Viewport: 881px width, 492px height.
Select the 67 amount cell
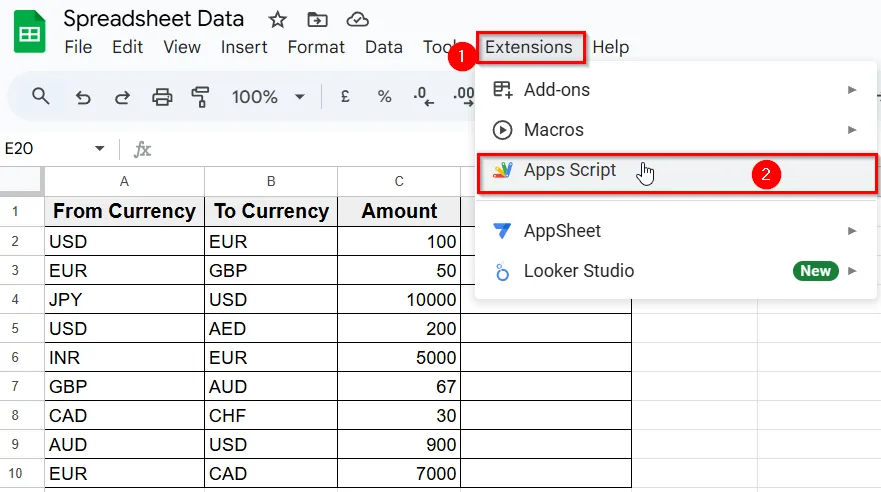(x=399, y=386)
